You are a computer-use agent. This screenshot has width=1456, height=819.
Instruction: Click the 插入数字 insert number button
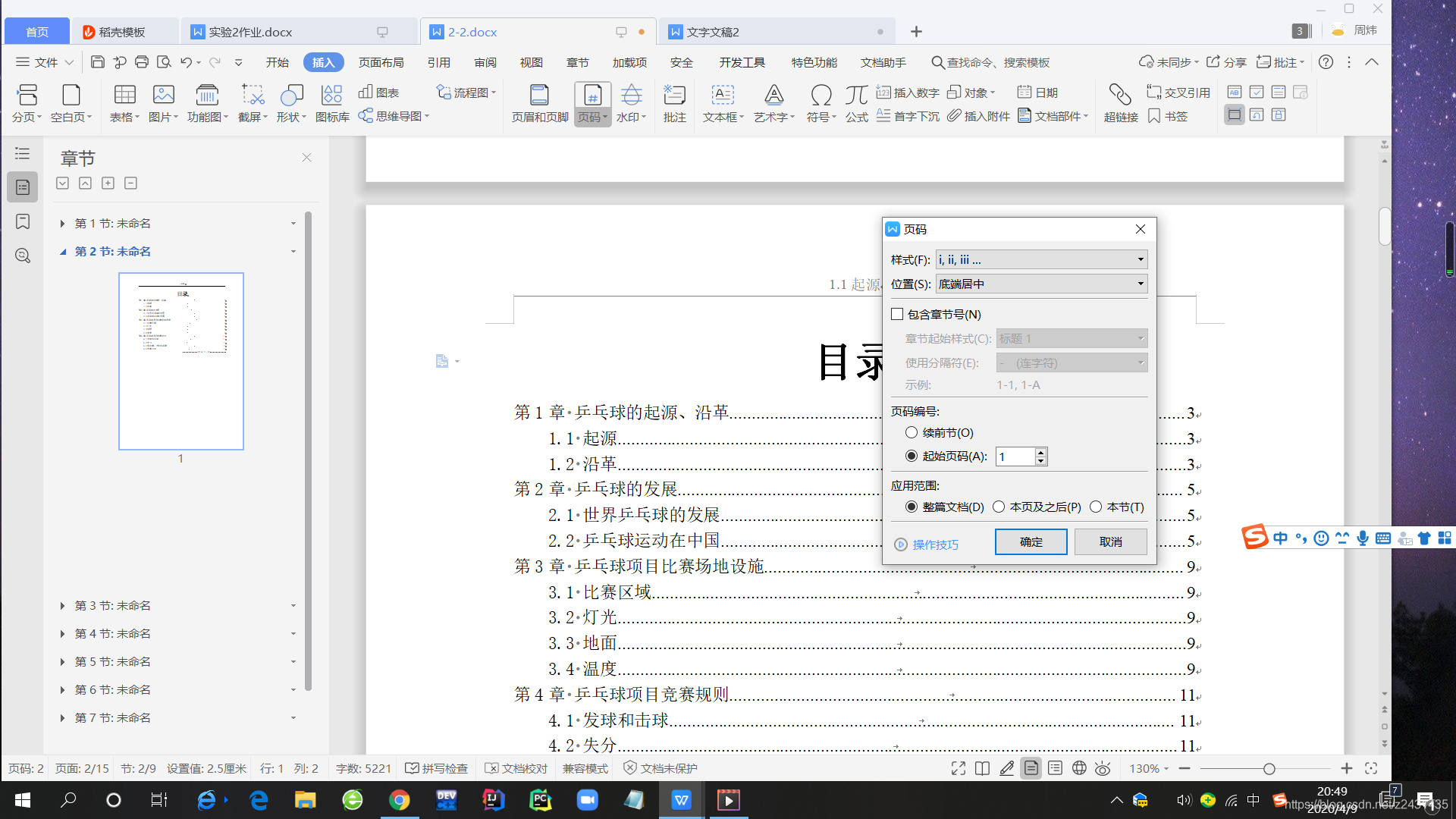pyautogui.click(x=907, y=93)
